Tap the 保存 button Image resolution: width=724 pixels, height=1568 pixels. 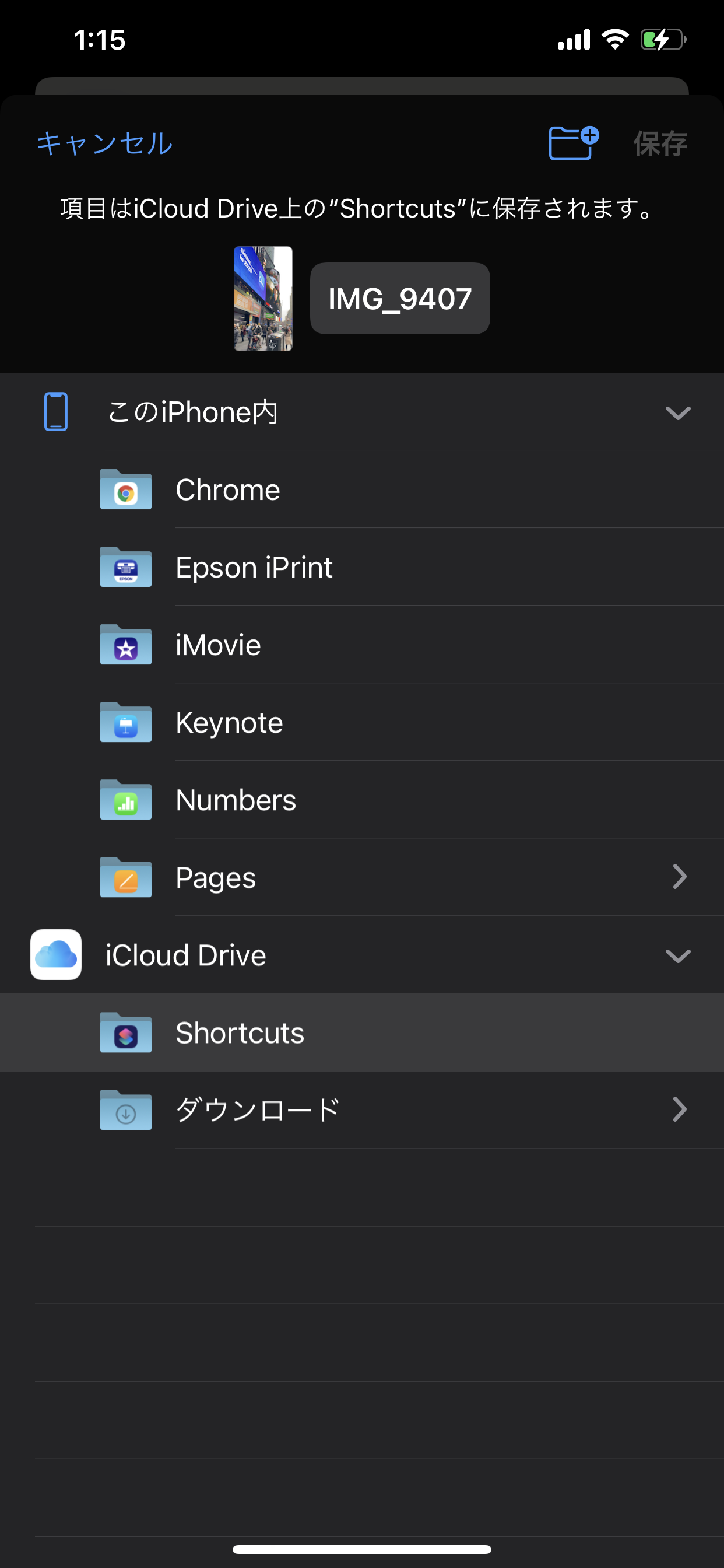click(659, 144)
